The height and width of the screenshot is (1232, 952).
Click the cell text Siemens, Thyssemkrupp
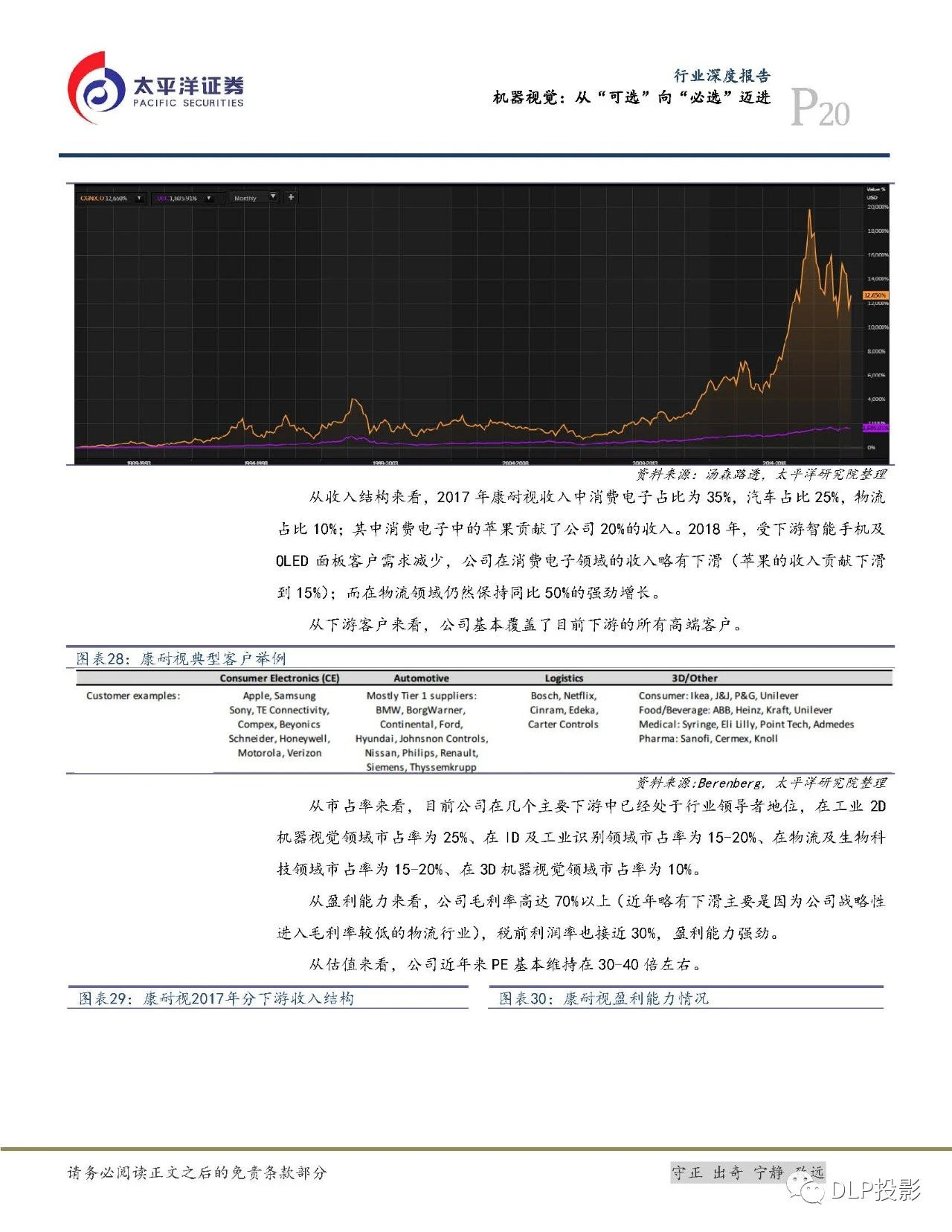(x=422, y=767)
